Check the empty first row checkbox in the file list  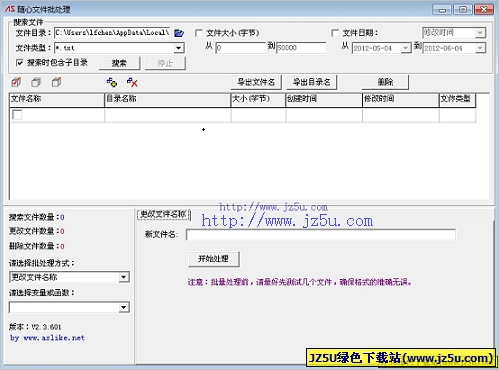click(17, 115)
